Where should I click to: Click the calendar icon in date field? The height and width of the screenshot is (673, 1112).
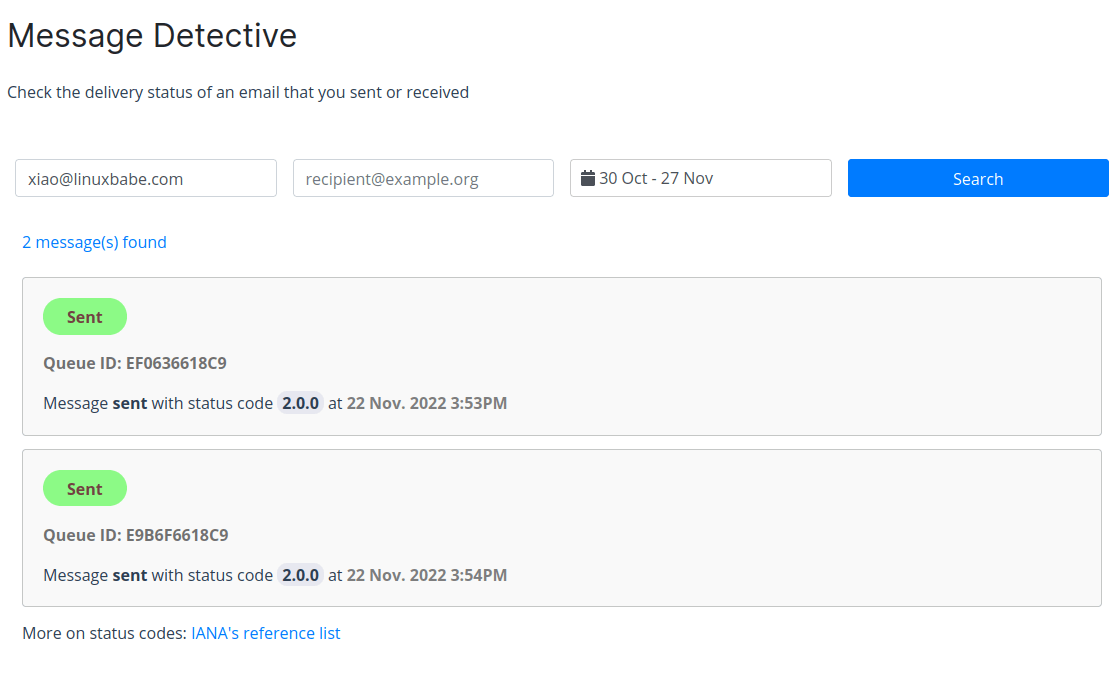[588, 178]
